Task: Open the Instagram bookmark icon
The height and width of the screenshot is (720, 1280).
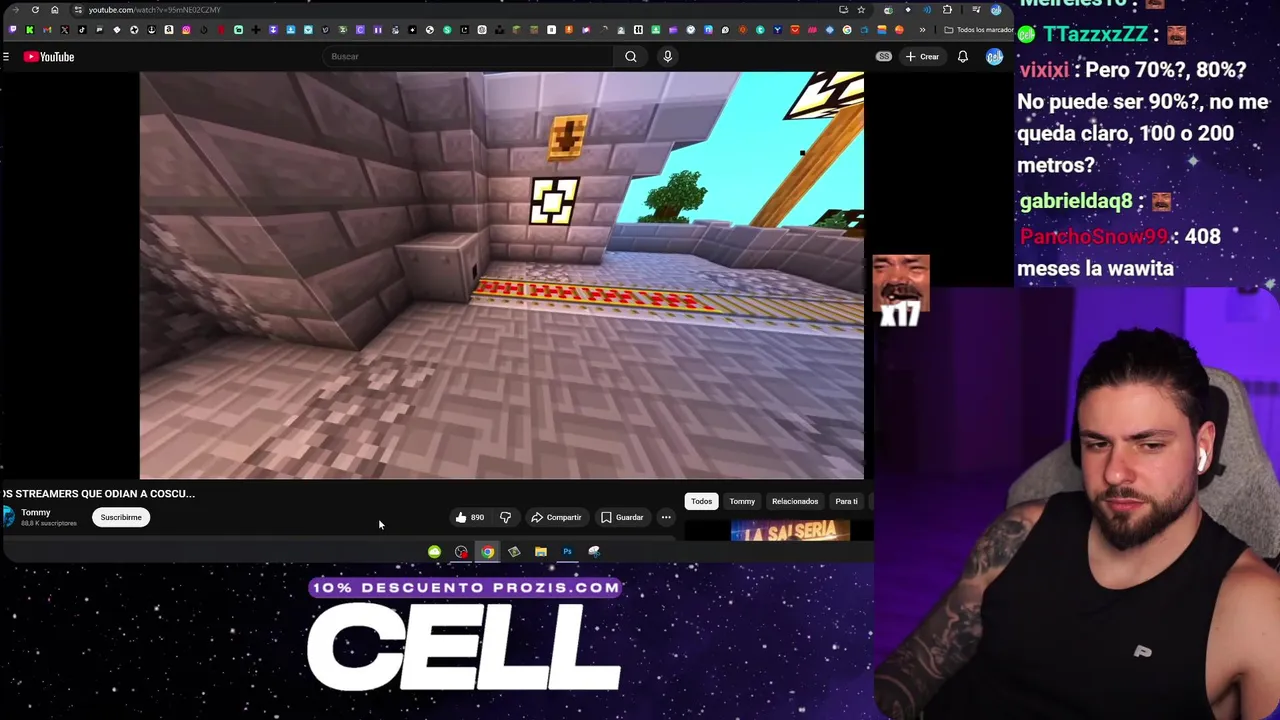Action: (x=186, y=30)
